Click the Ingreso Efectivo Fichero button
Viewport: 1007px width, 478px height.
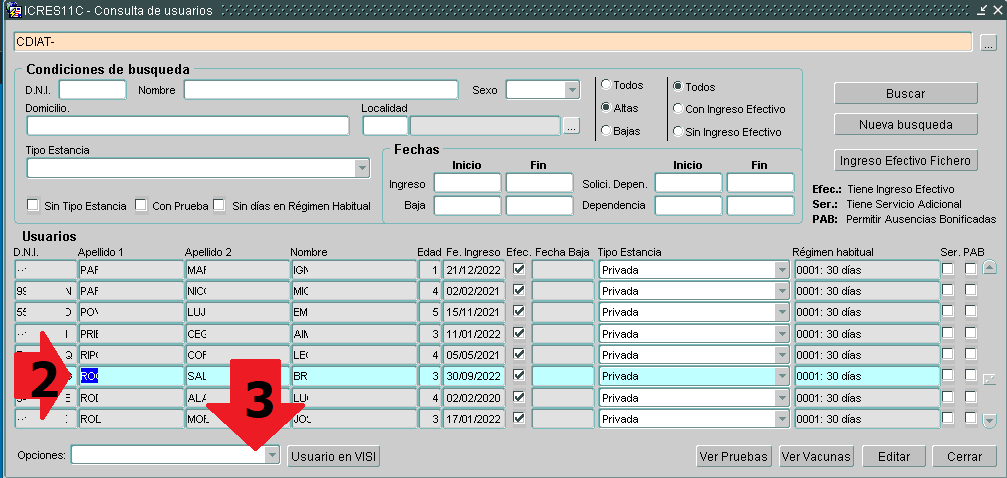905,160
